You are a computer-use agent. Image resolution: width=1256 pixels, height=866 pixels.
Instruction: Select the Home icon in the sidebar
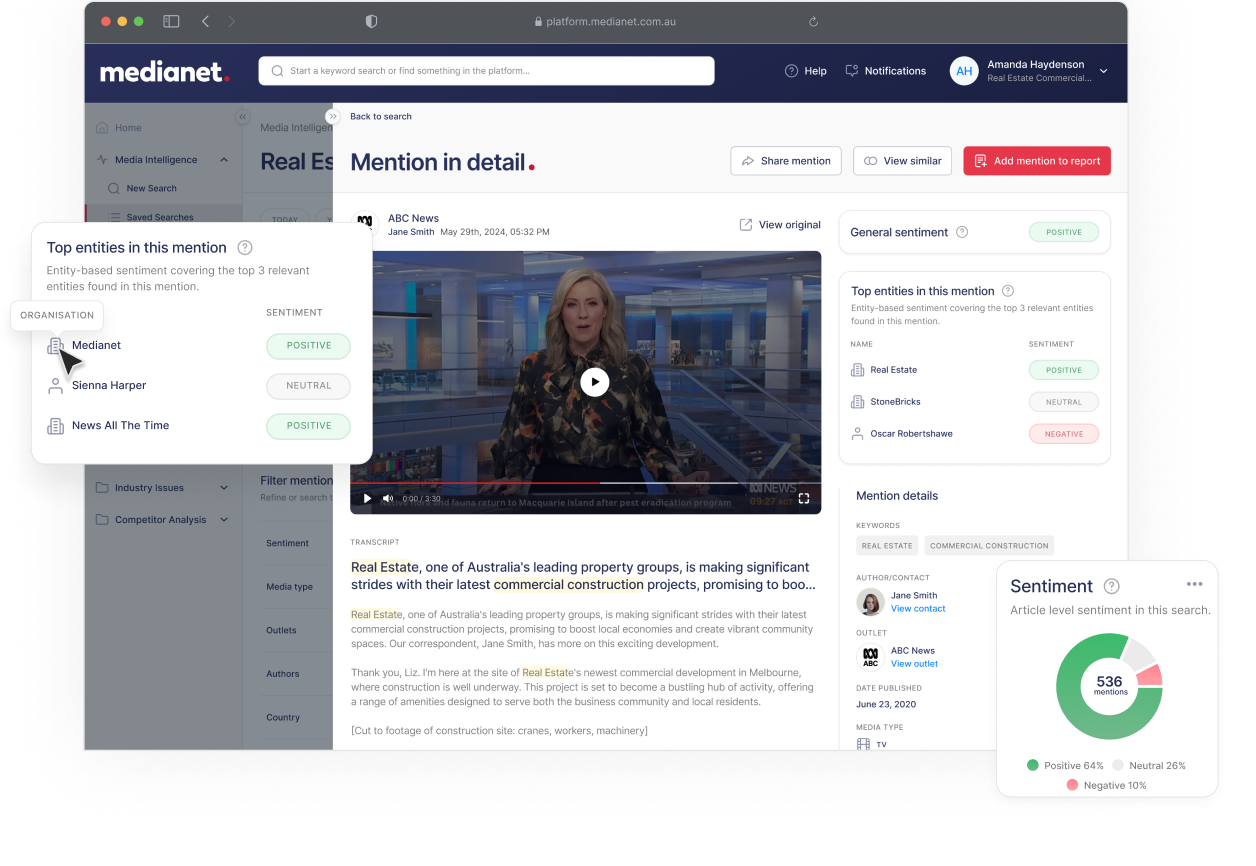[101, 127]
